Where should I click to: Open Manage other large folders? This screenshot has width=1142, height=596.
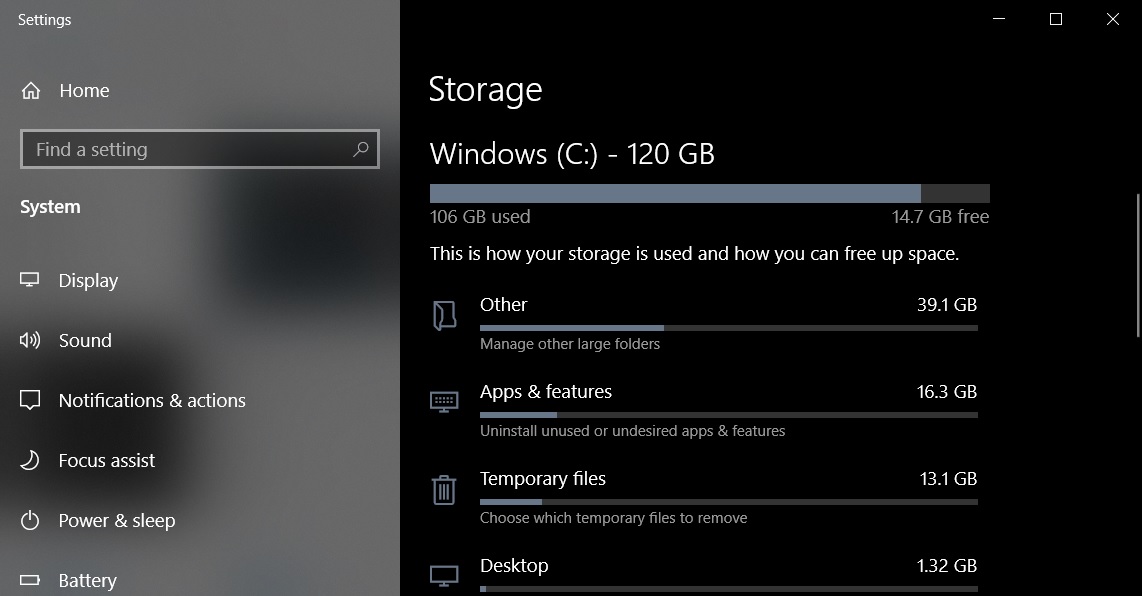[570, 343]
